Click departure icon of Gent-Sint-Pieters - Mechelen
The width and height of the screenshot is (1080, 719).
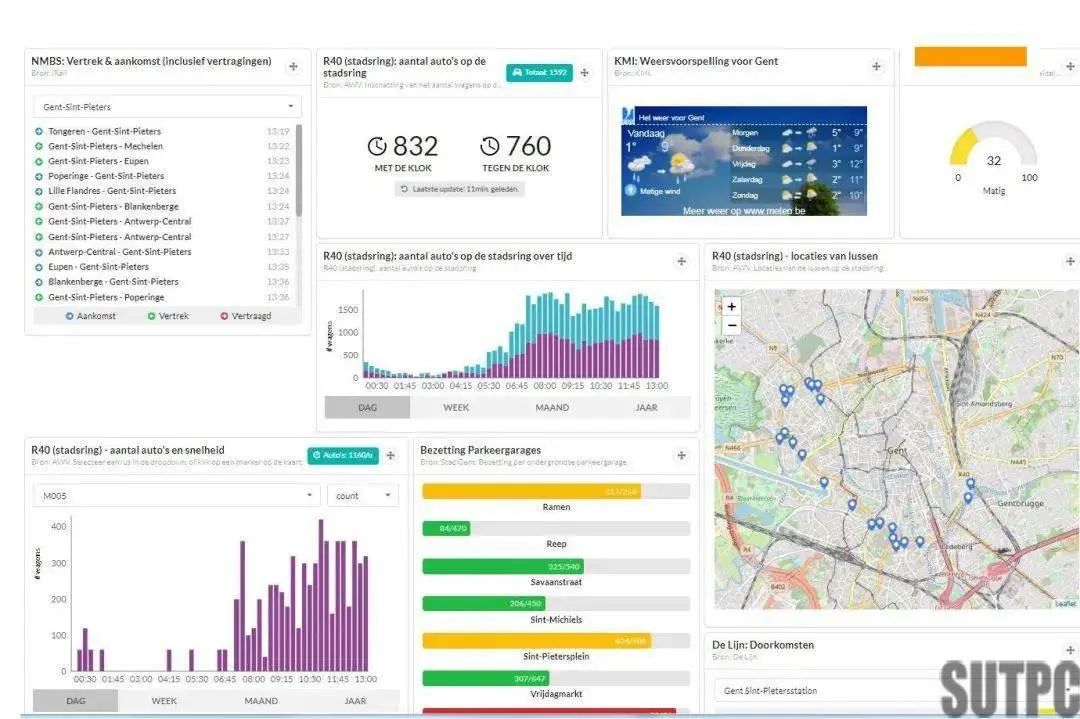click(39, 147)
